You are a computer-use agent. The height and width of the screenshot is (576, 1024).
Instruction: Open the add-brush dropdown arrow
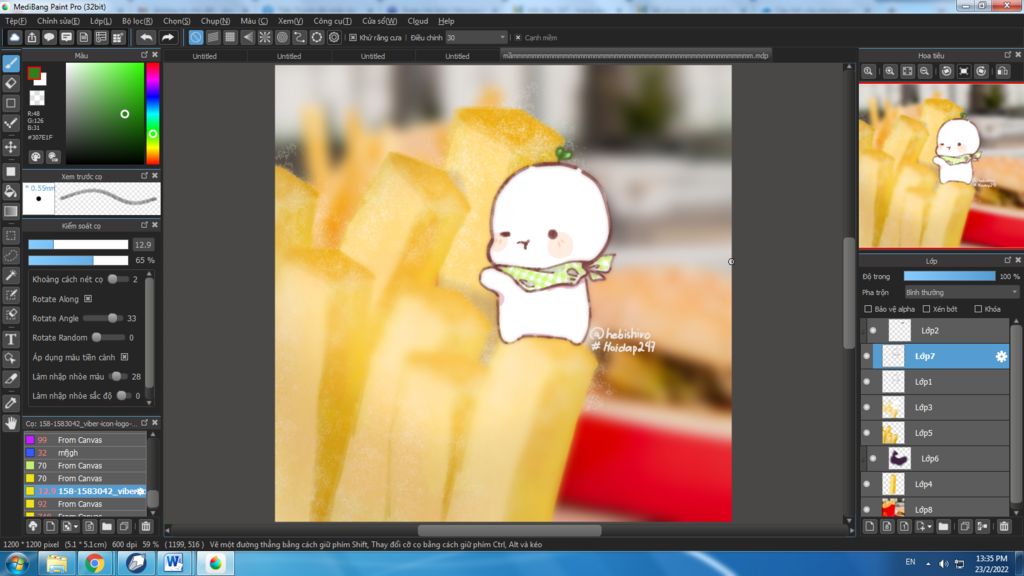pyautogui.click(x=76, y=526)
